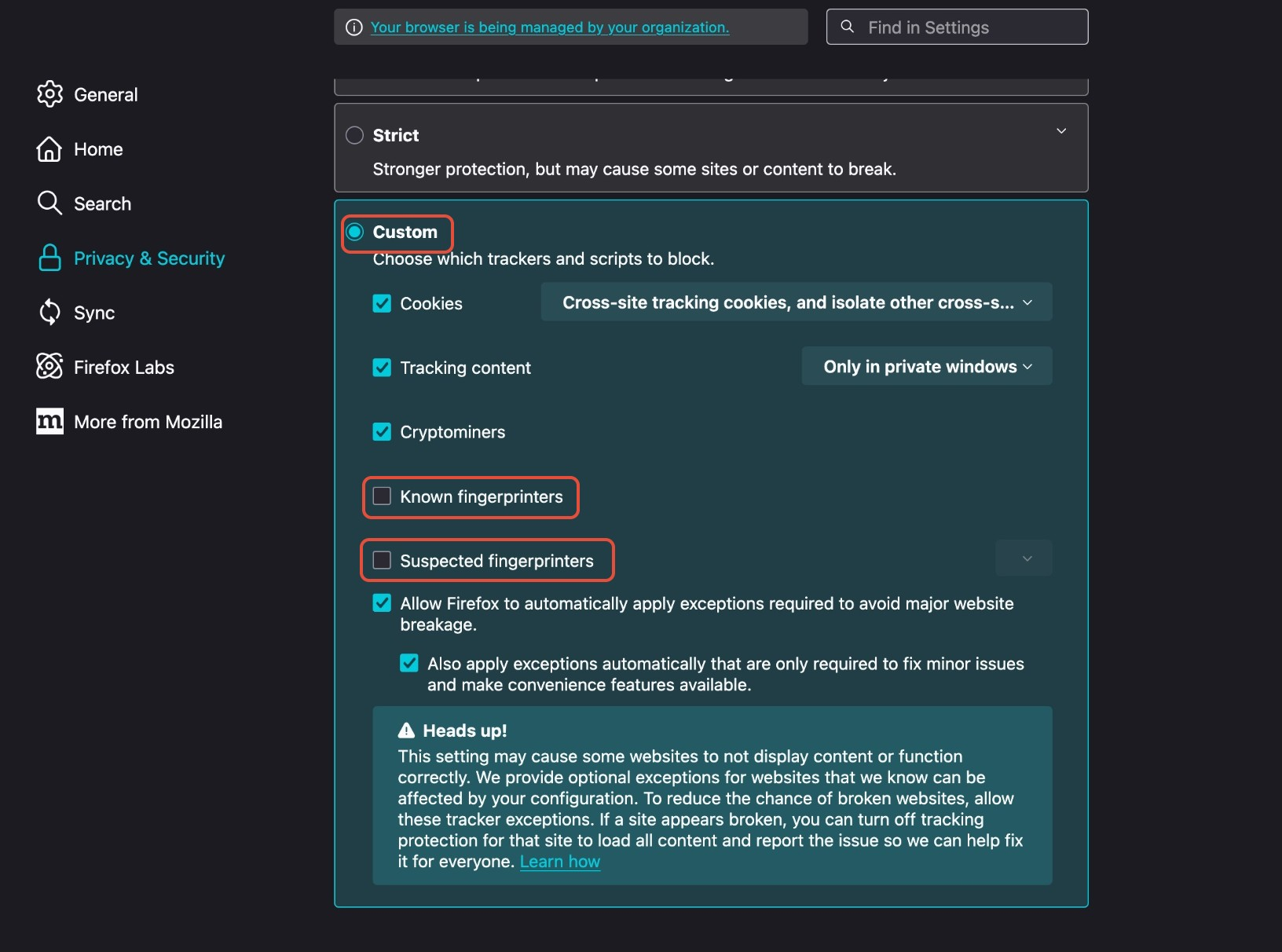Expand the Strict option details chevron
This screenshot has height=952, width=1282.
[1061, 131]
